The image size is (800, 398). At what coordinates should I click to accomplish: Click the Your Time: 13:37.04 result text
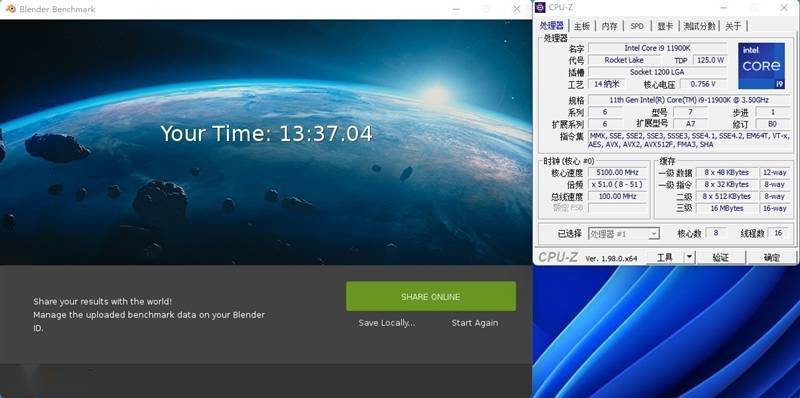[x=266, y=134]
